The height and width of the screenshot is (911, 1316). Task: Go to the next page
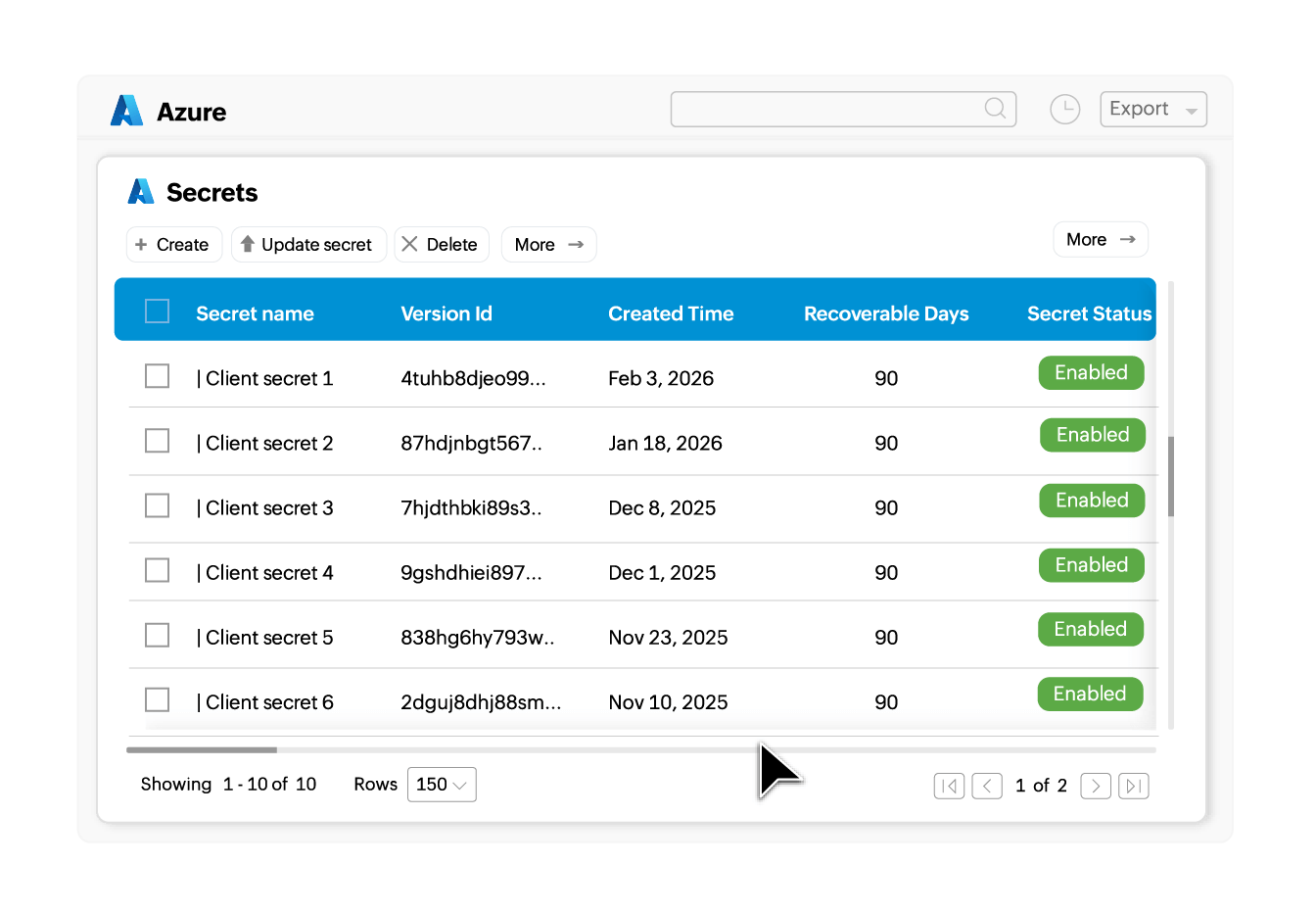[1096, 786]
